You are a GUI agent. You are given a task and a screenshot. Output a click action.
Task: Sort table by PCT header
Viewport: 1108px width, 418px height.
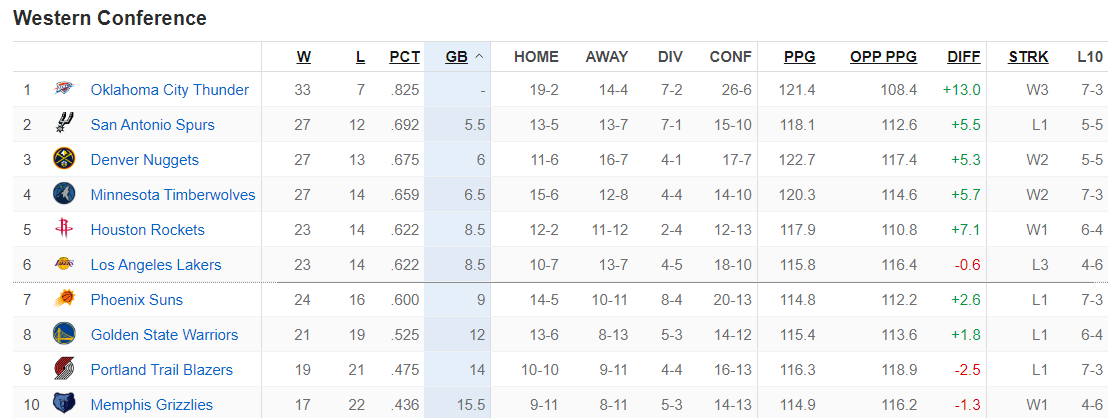click(x=404, y=57)
